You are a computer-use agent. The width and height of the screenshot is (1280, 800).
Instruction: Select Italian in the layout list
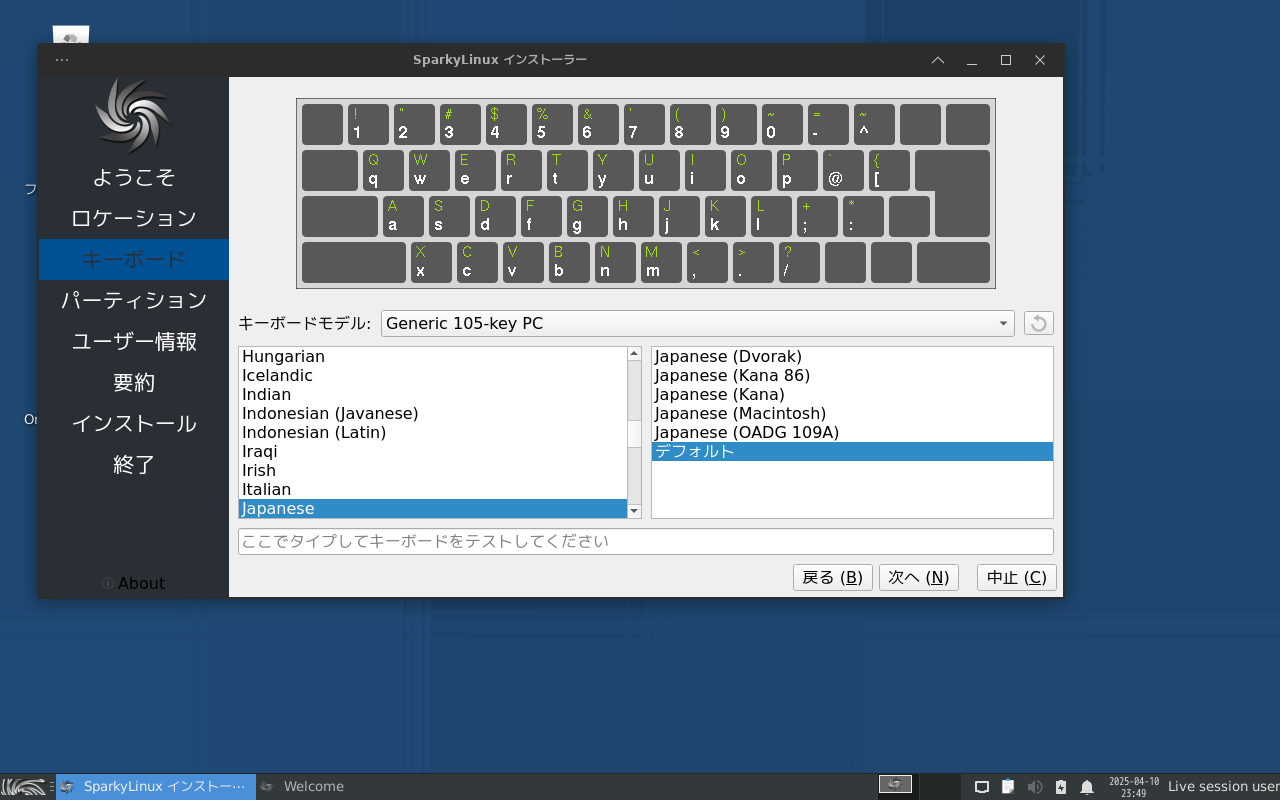tap(433, 489)
